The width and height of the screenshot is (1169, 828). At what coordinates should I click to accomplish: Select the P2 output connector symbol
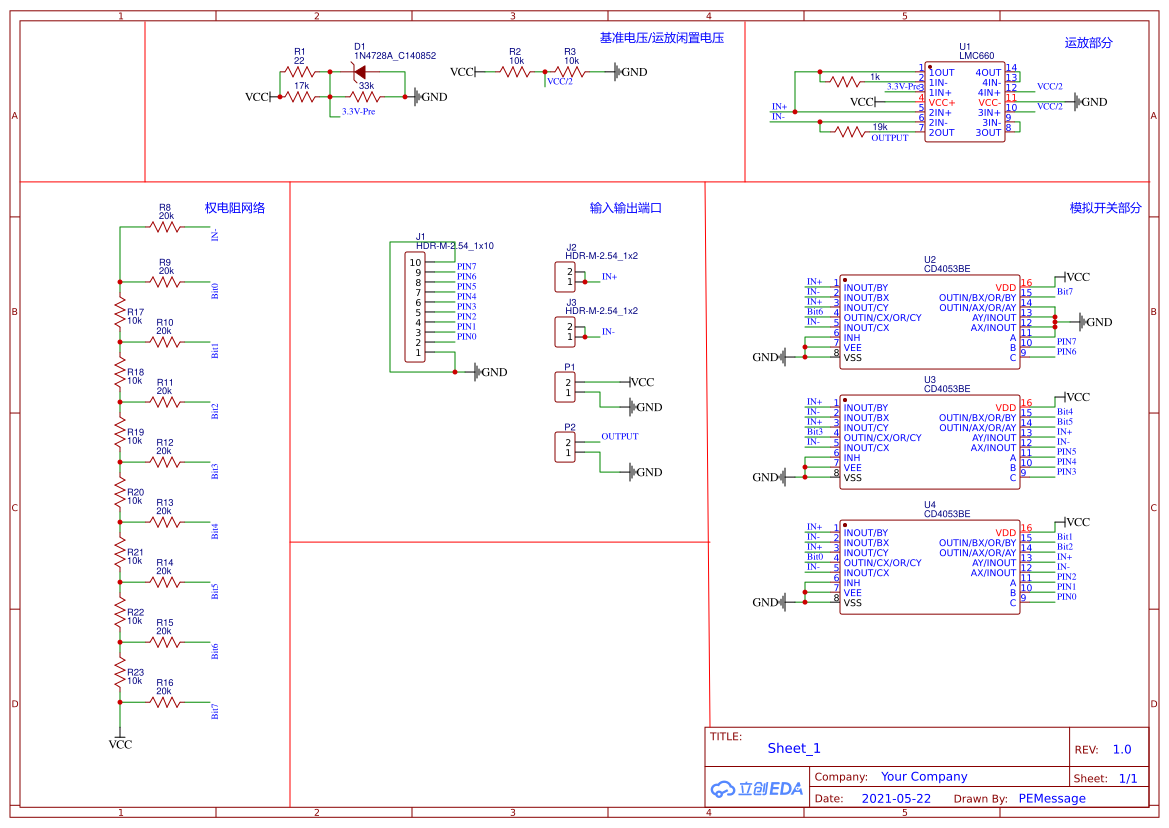(565, 447)
